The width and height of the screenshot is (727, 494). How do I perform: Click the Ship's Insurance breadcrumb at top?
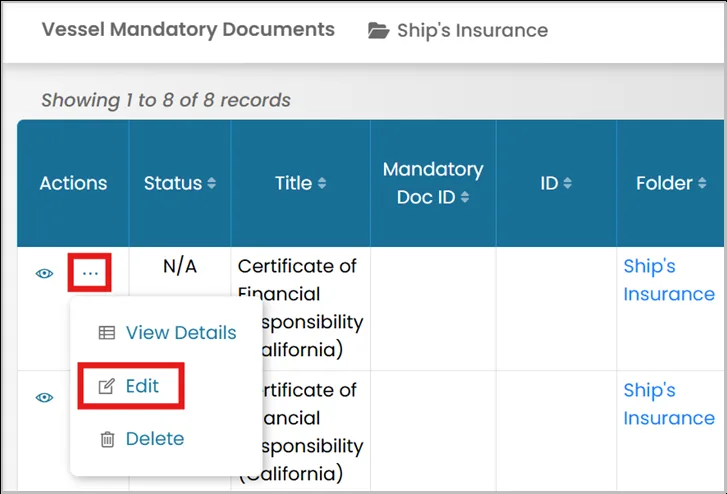472,31
